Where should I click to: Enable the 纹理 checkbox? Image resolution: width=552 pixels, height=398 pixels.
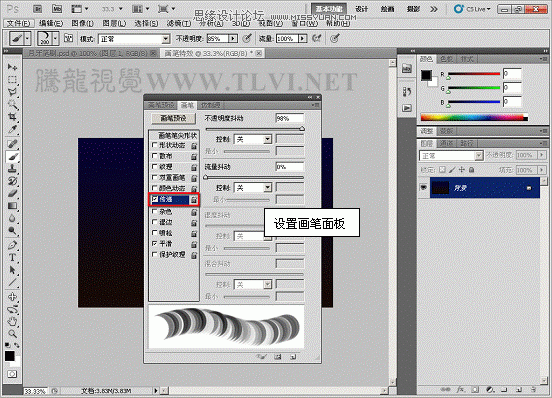click(x=155, y=166)
